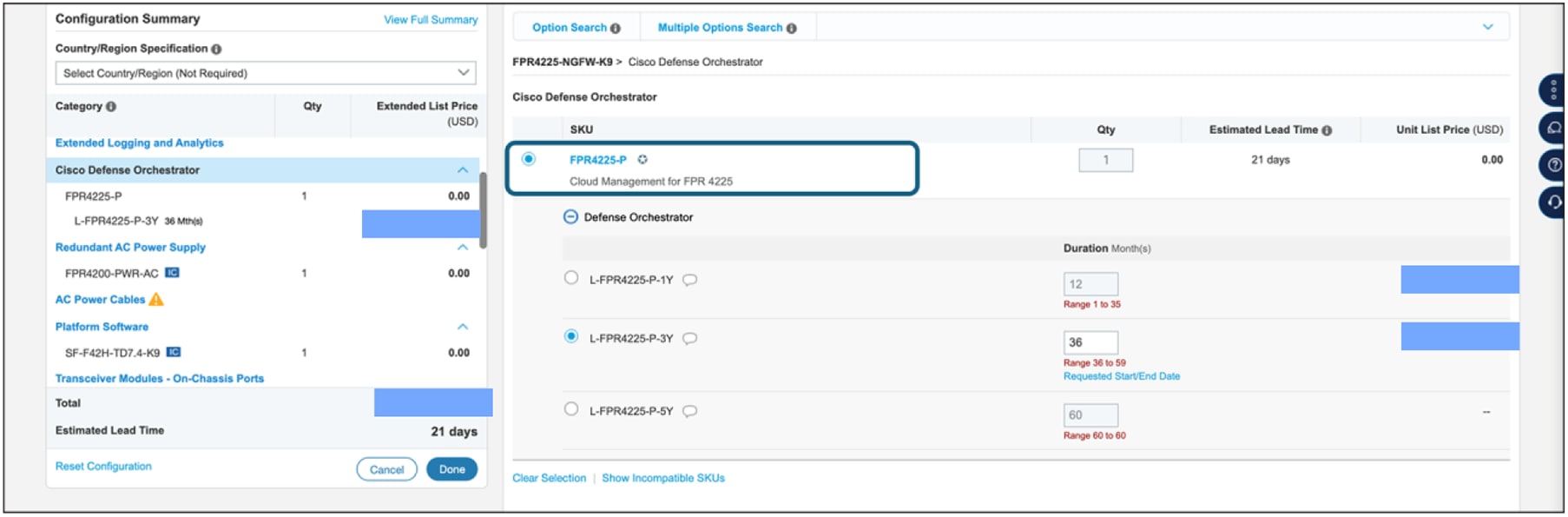1568x517 pixels.
Task: Open the chat bubble side button
Action: (x=1553, y=128)
